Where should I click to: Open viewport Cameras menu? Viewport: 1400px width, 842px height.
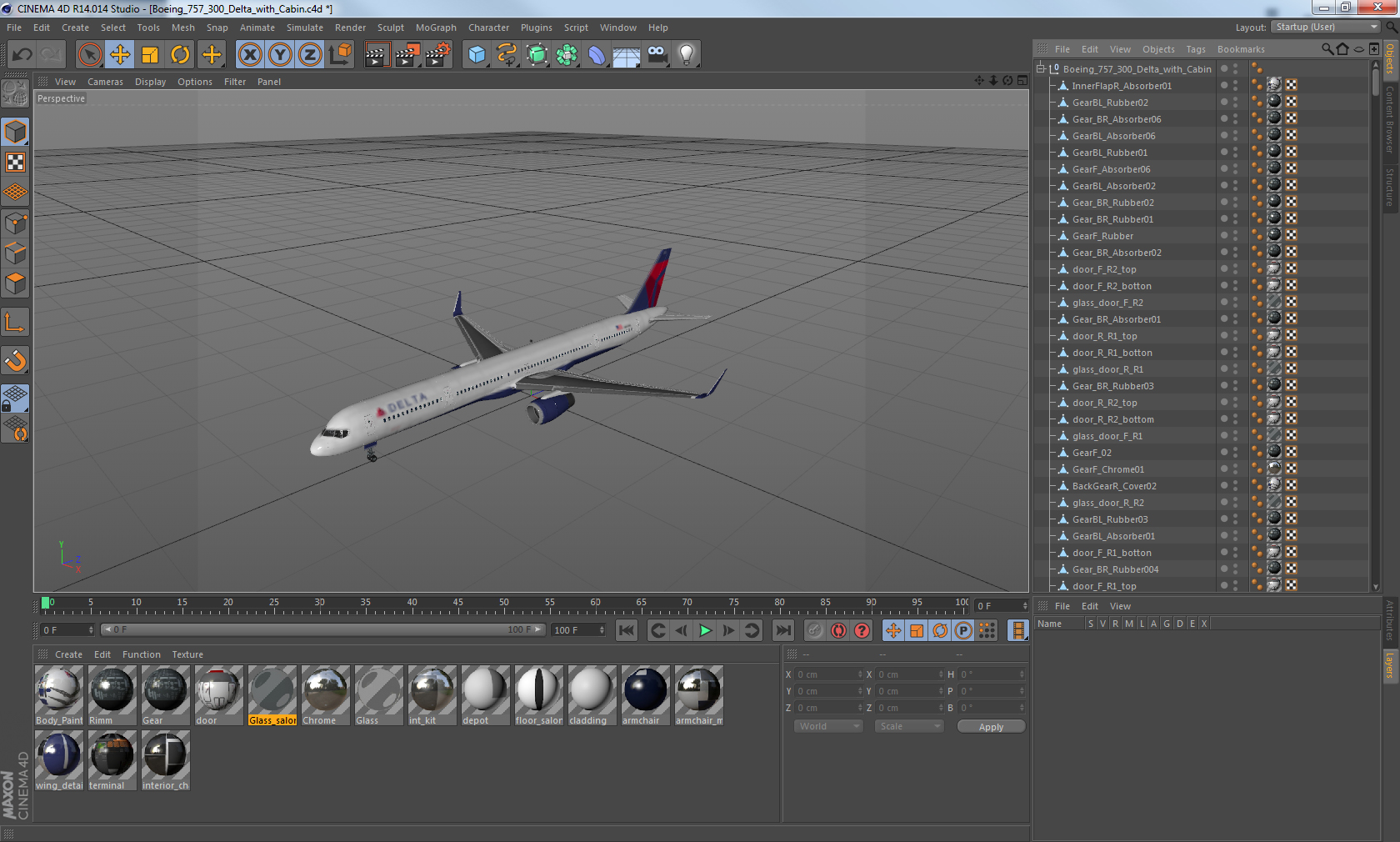pyautogui.click(x=105, y=82)
